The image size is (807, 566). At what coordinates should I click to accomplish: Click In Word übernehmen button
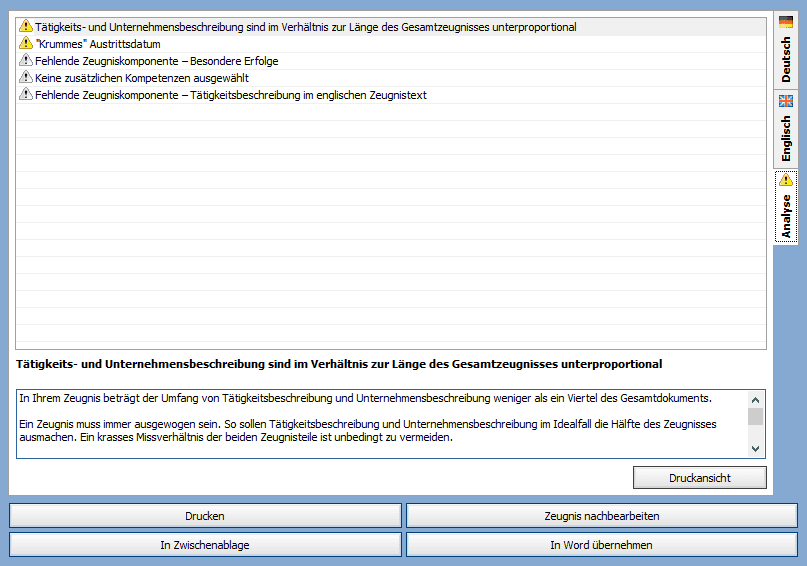pos(602,545)
